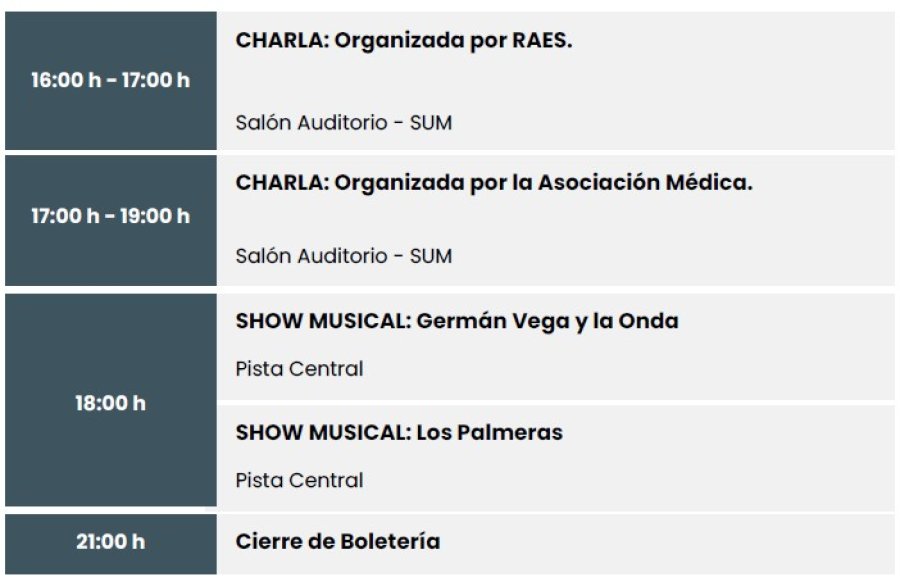Click Pista Central under Los Palmeras show
This screenshot has width=900, height=577.
pyautogui.click(x=300, y=481)
